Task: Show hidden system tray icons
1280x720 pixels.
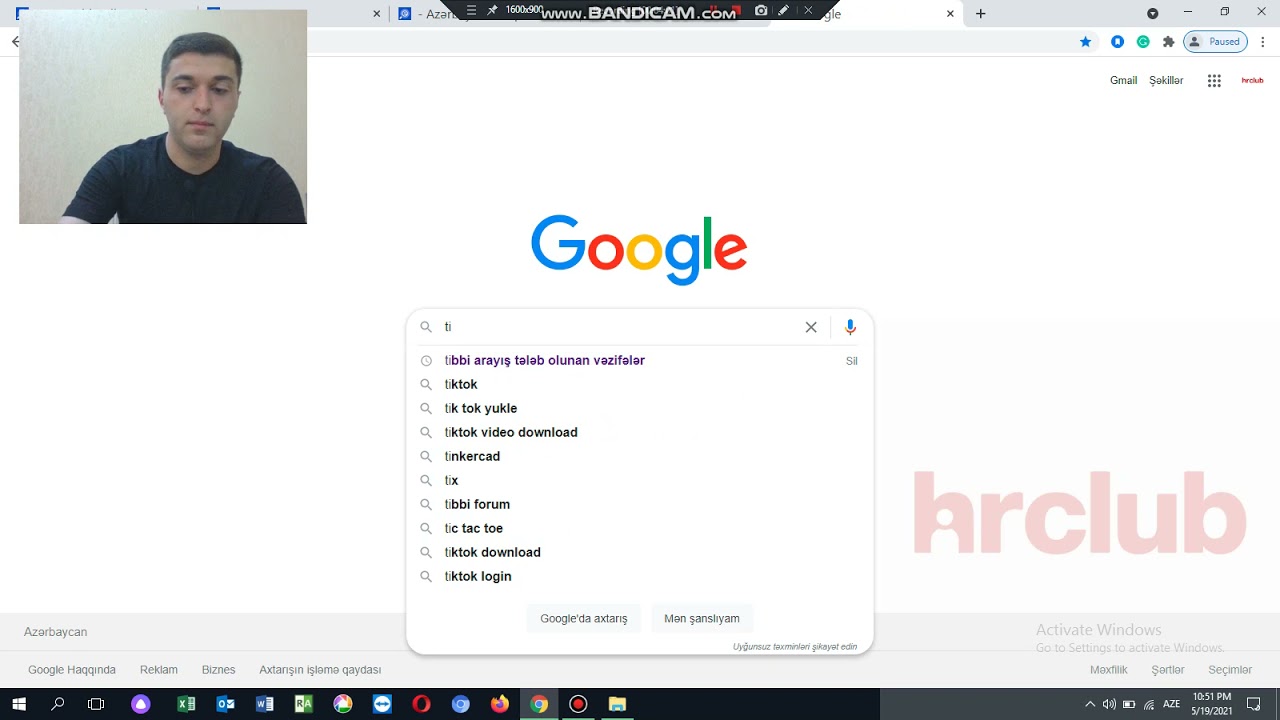Action: (x=1090, y=704)
